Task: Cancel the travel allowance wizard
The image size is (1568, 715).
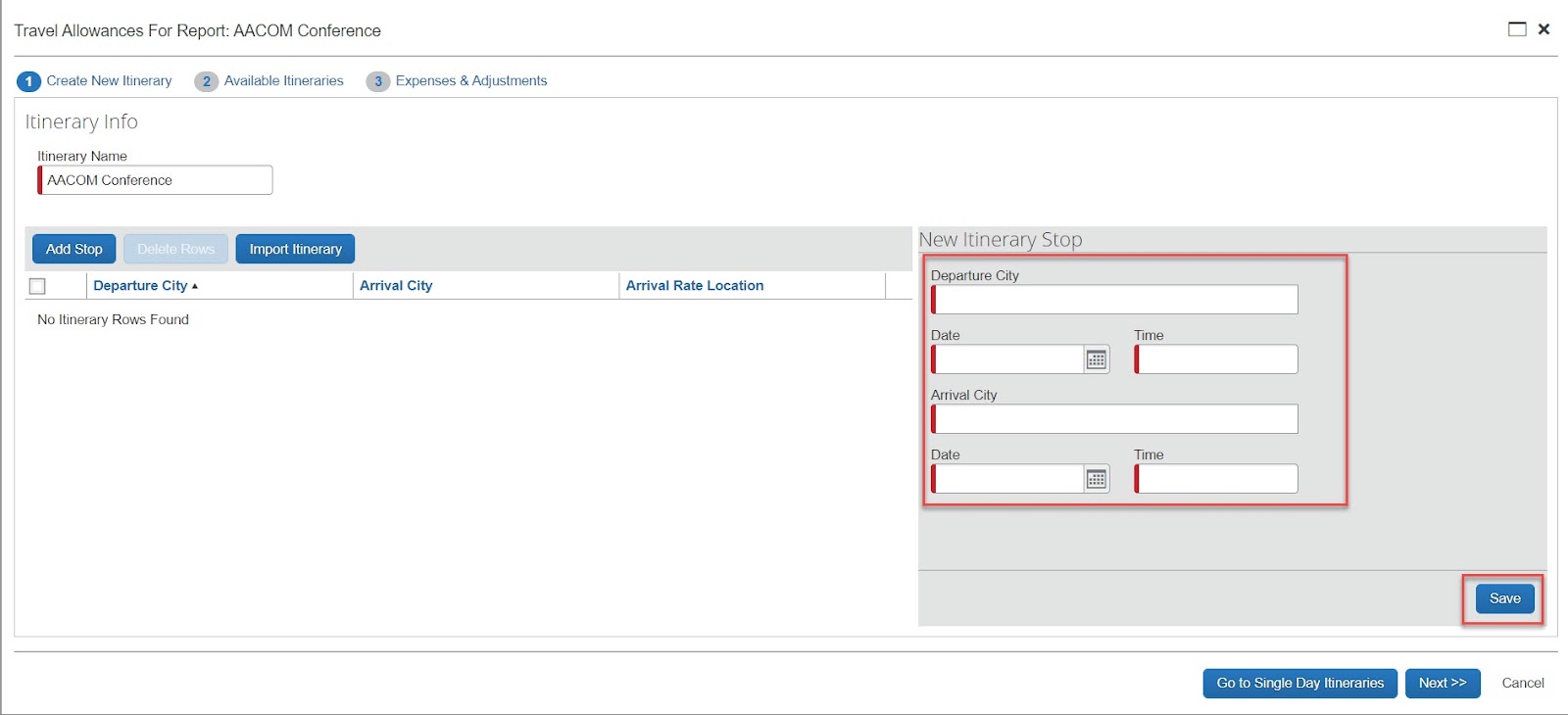Action: point(1522,683)
